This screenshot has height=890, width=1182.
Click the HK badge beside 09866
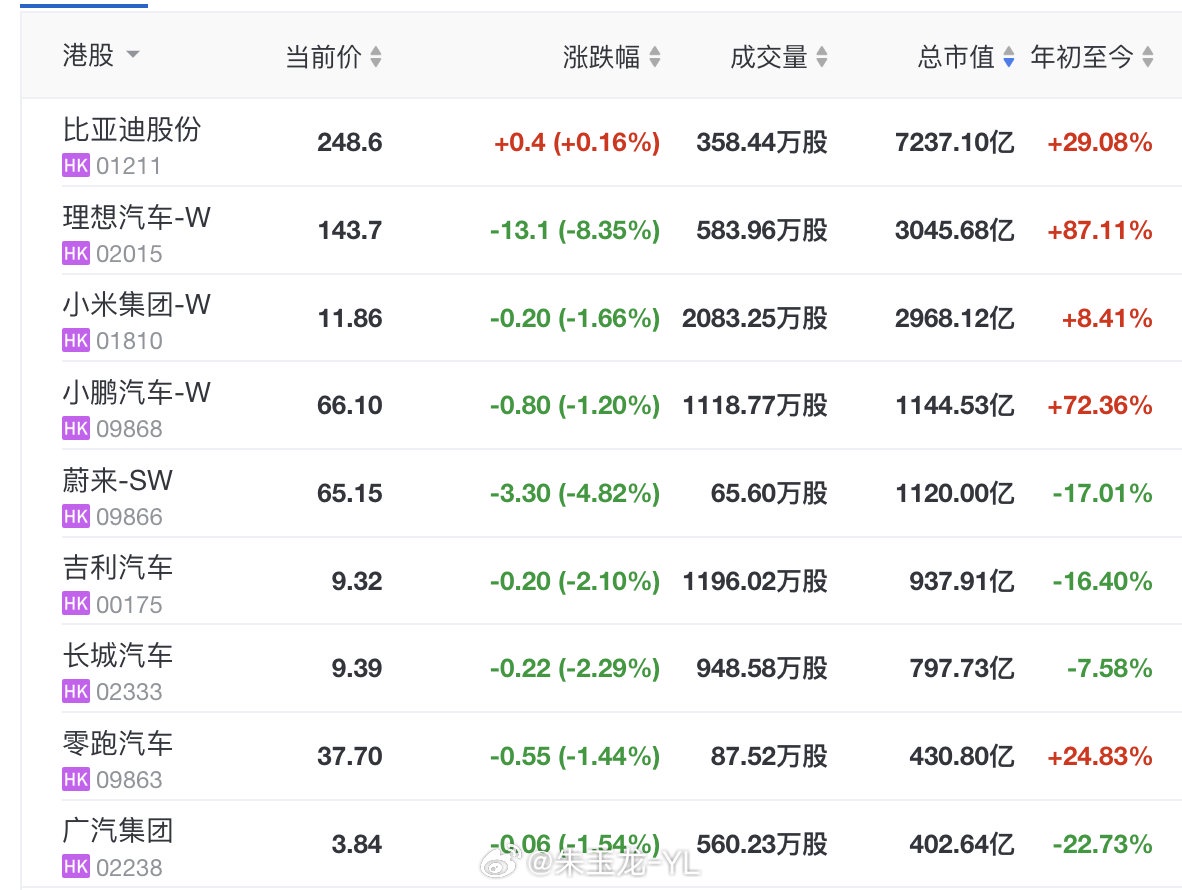click(76, 517)
